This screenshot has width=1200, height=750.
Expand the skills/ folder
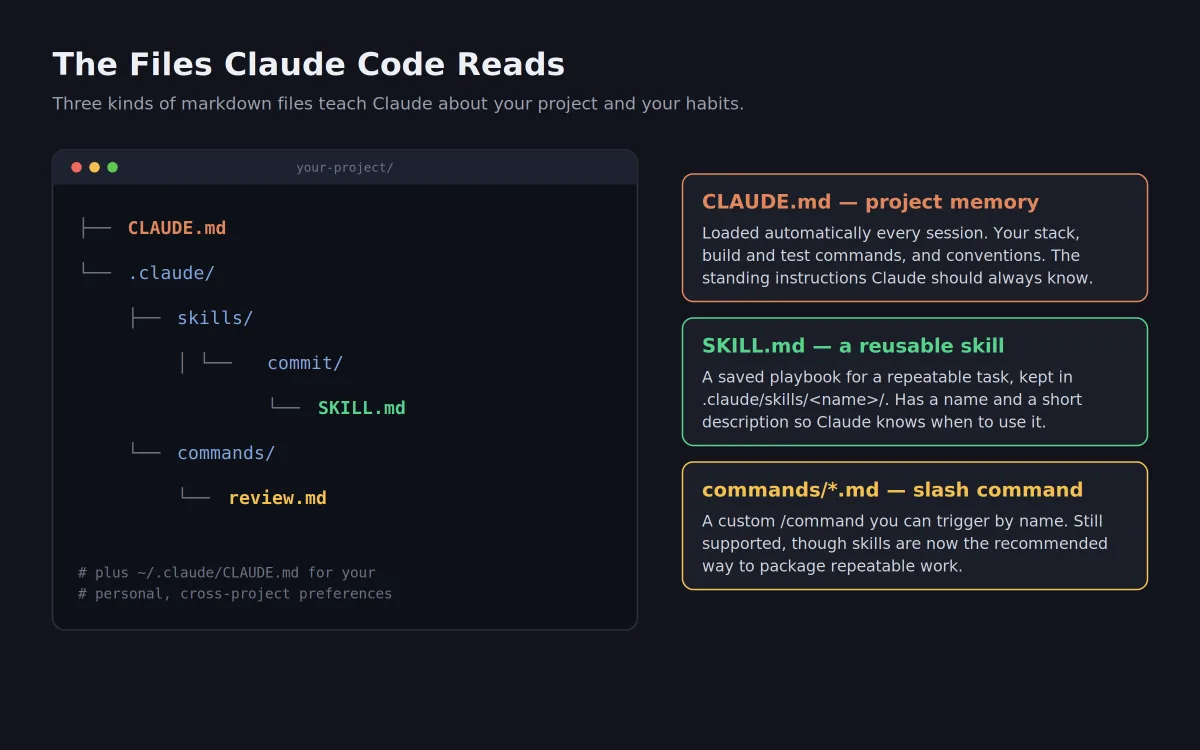pos(215,318)
